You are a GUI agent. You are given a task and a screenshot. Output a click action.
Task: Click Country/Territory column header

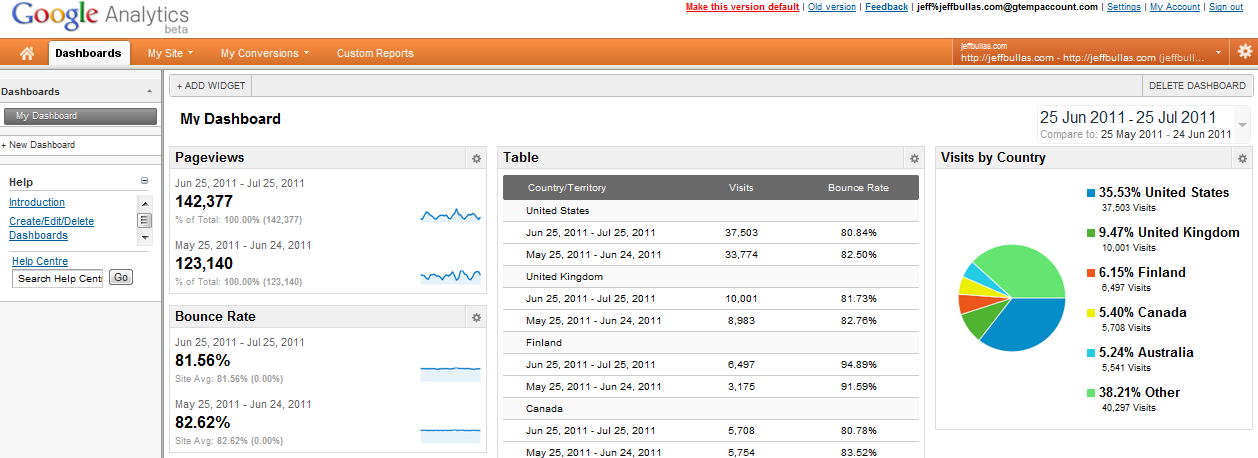tap(567, 188)
